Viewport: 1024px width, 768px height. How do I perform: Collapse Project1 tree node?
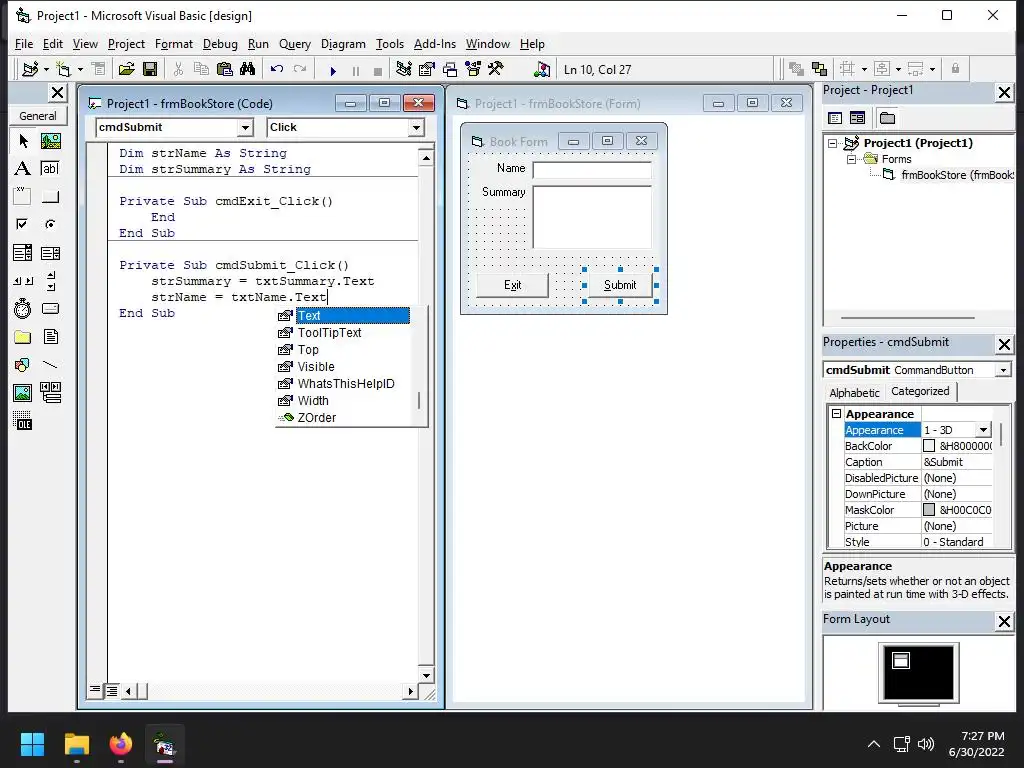[x=833, y=143]
